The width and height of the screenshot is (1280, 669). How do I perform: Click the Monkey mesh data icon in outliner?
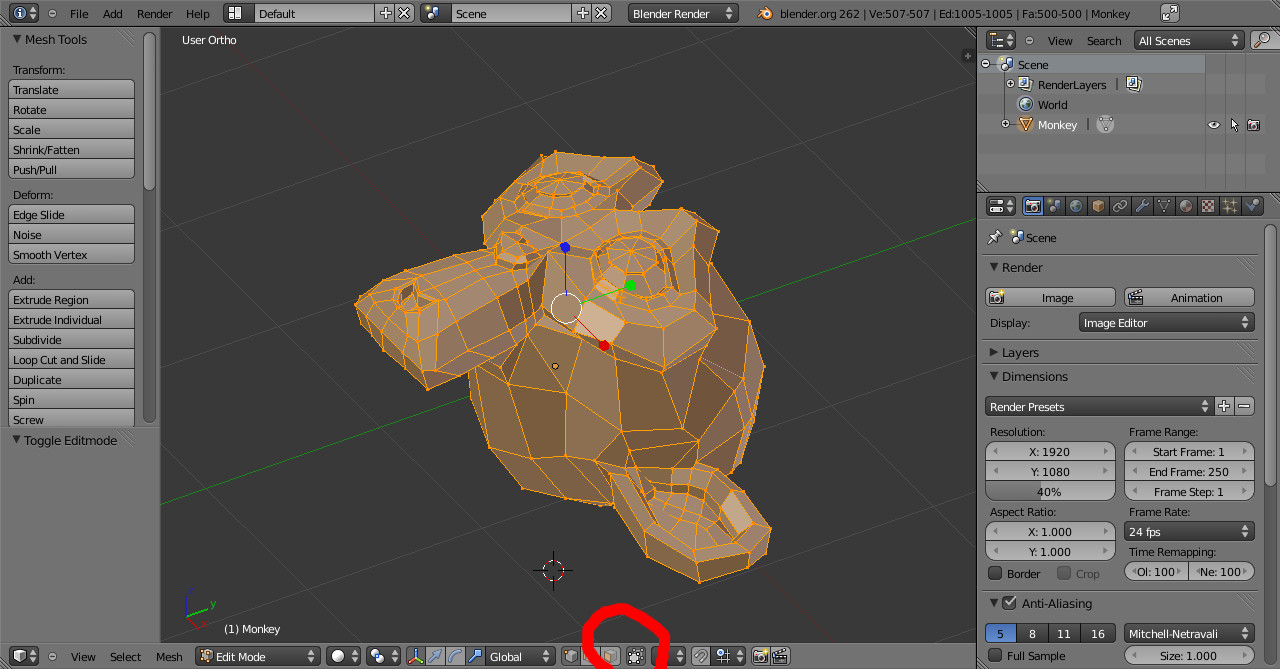pyautogui.click(x=1105, y=124)
